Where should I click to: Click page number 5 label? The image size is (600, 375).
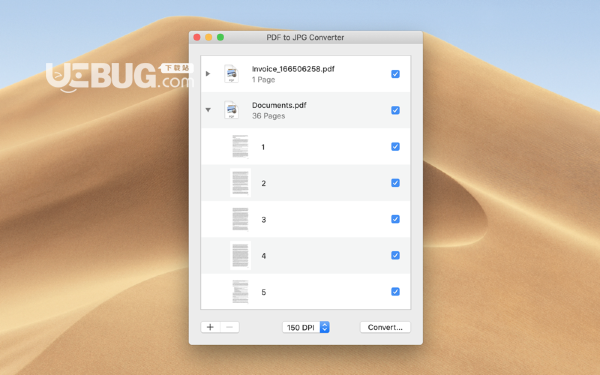tap(264, 292)
